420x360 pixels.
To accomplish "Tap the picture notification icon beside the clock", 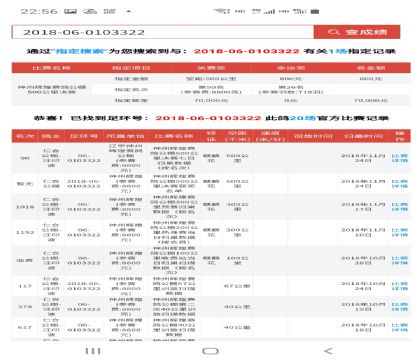I will [71, 11].
